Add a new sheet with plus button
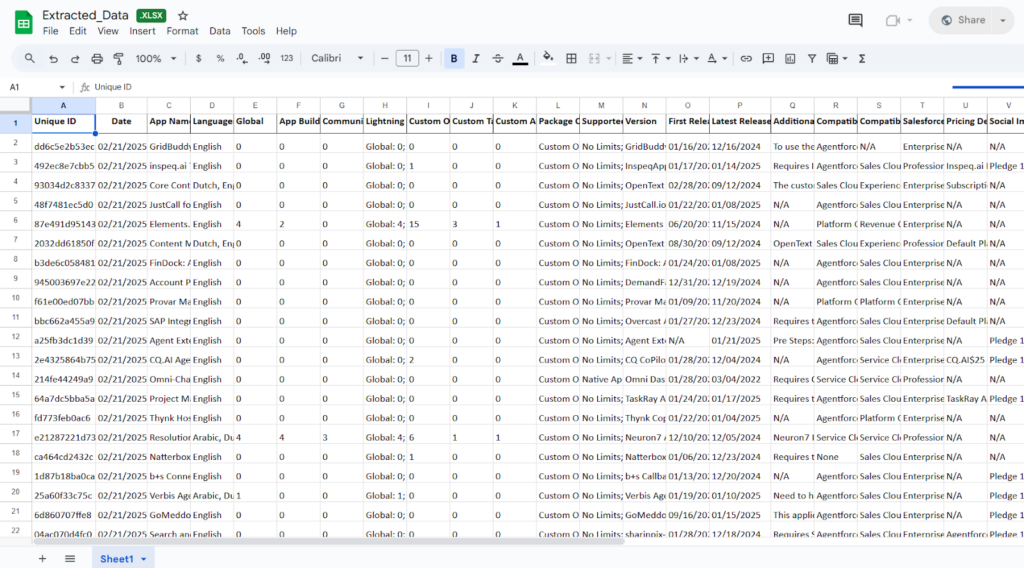This screenshot has width=1024, height=568. pos(42,558)
